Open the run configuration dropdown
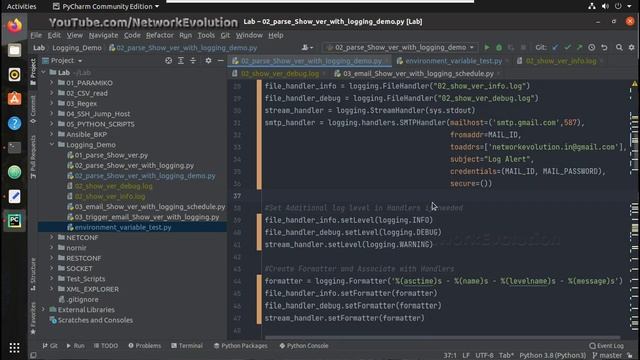Image resolution: width=640 pixels, height=360 pixels. coord(400,47)
